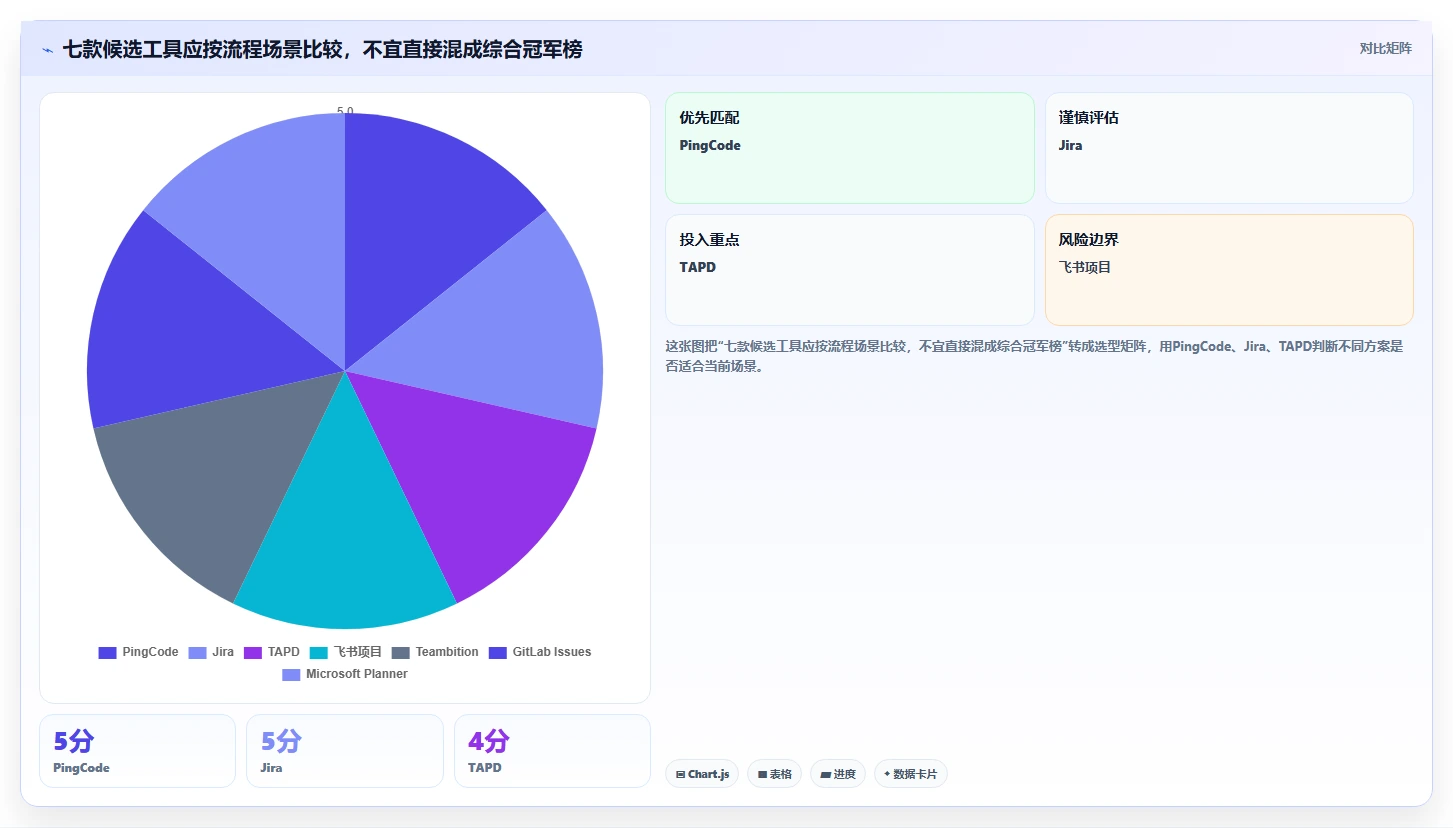Screen dimensions: 1453x828
Task: Open the 谨慎评估 Jira card
Action: coord(1229,148)
